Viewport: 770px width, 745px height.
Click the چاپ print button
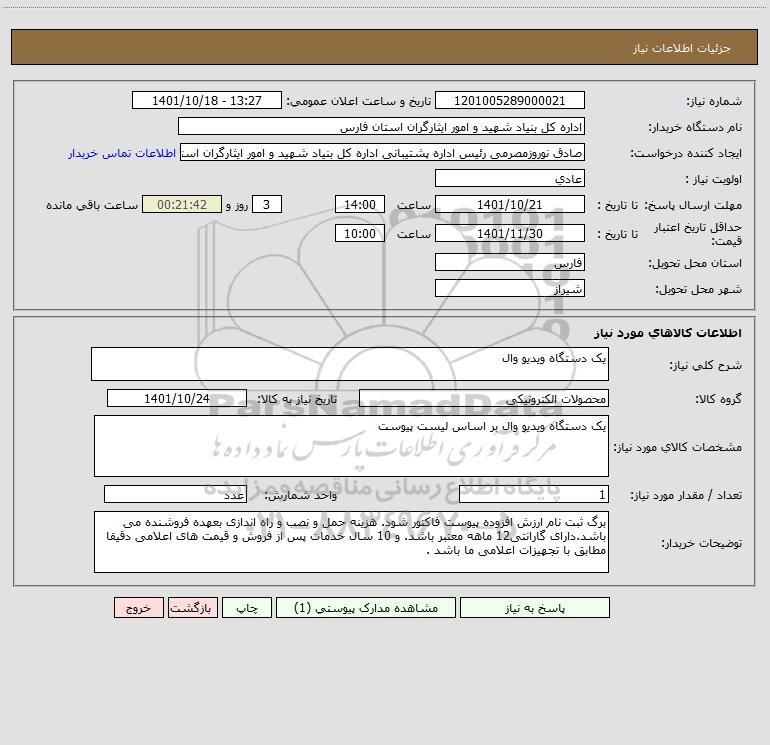point(247,607)
